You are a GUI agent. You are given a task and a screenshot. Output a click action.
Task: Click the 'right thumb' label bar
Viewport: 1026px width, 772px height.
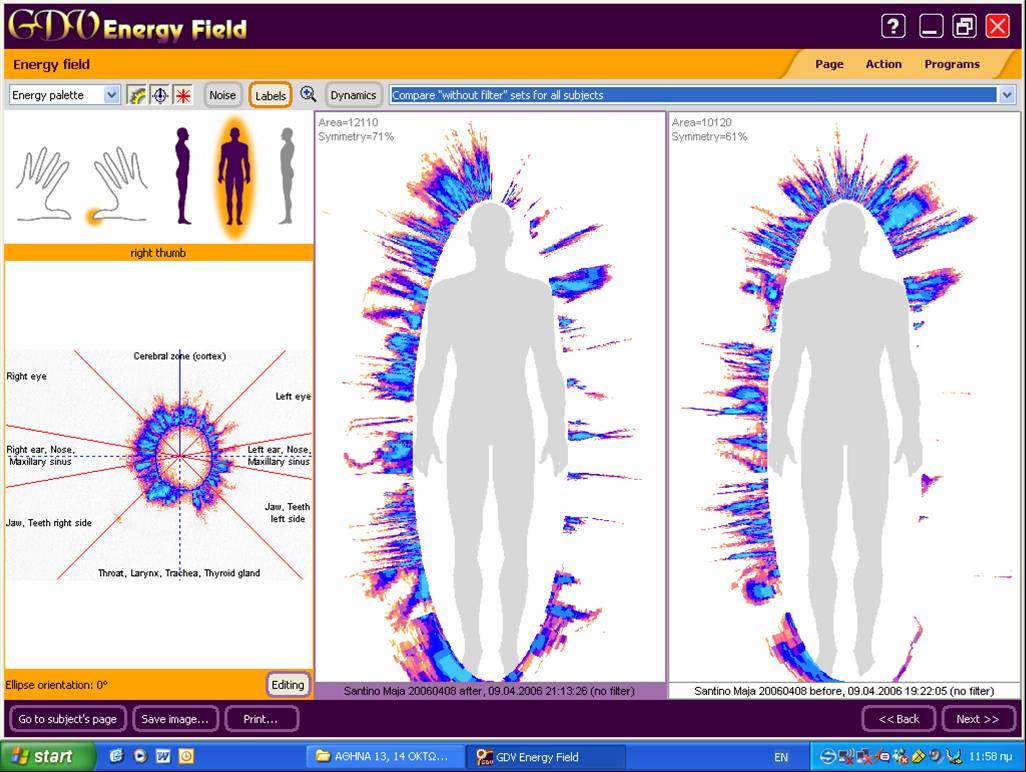[159, 253]
